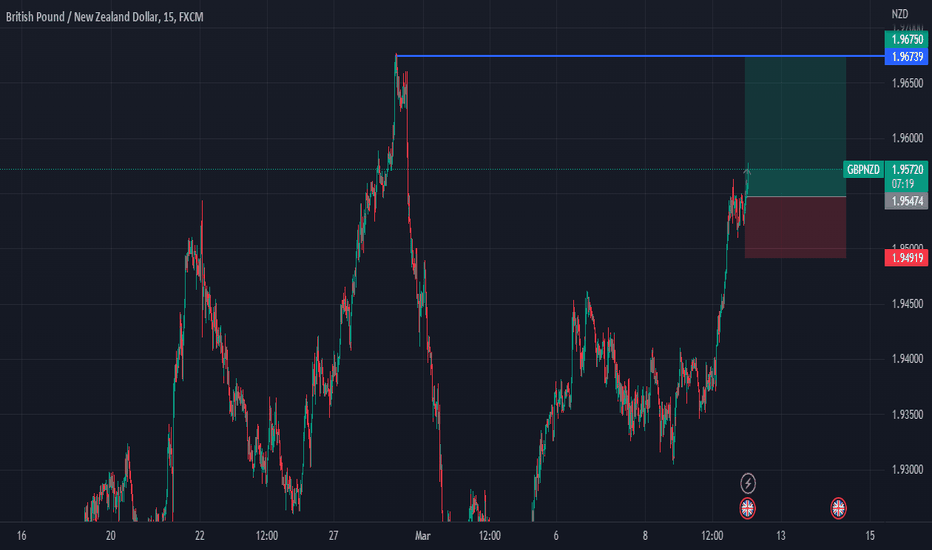This screenshot has height=550, width=932.
Task: Click the 20 date label on time axis
Action: [111, 536]
